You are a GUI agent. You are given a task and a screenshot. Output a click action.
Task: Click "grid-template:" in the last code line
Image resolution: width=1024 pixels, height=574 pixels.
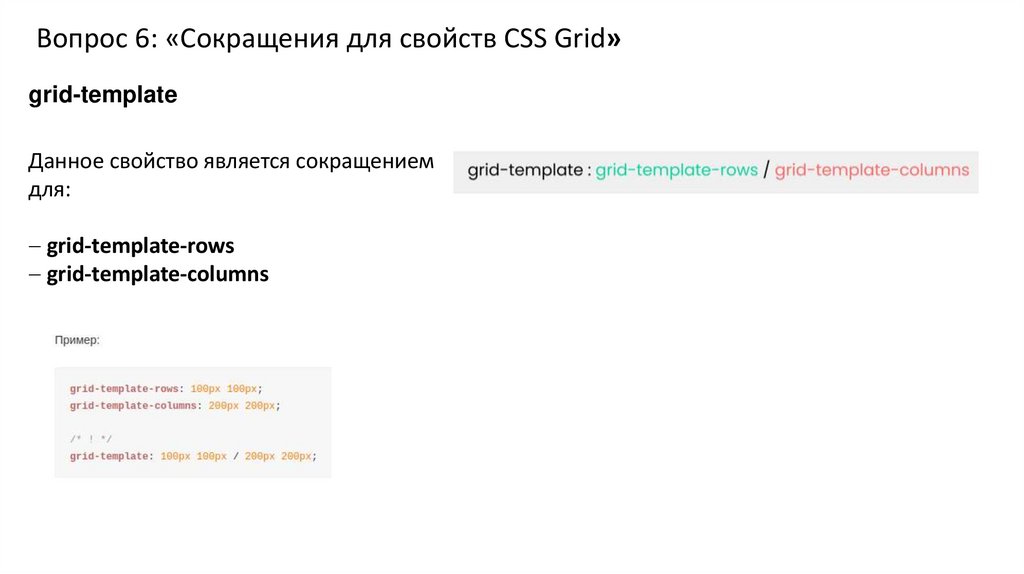click(x=112, y=456)
